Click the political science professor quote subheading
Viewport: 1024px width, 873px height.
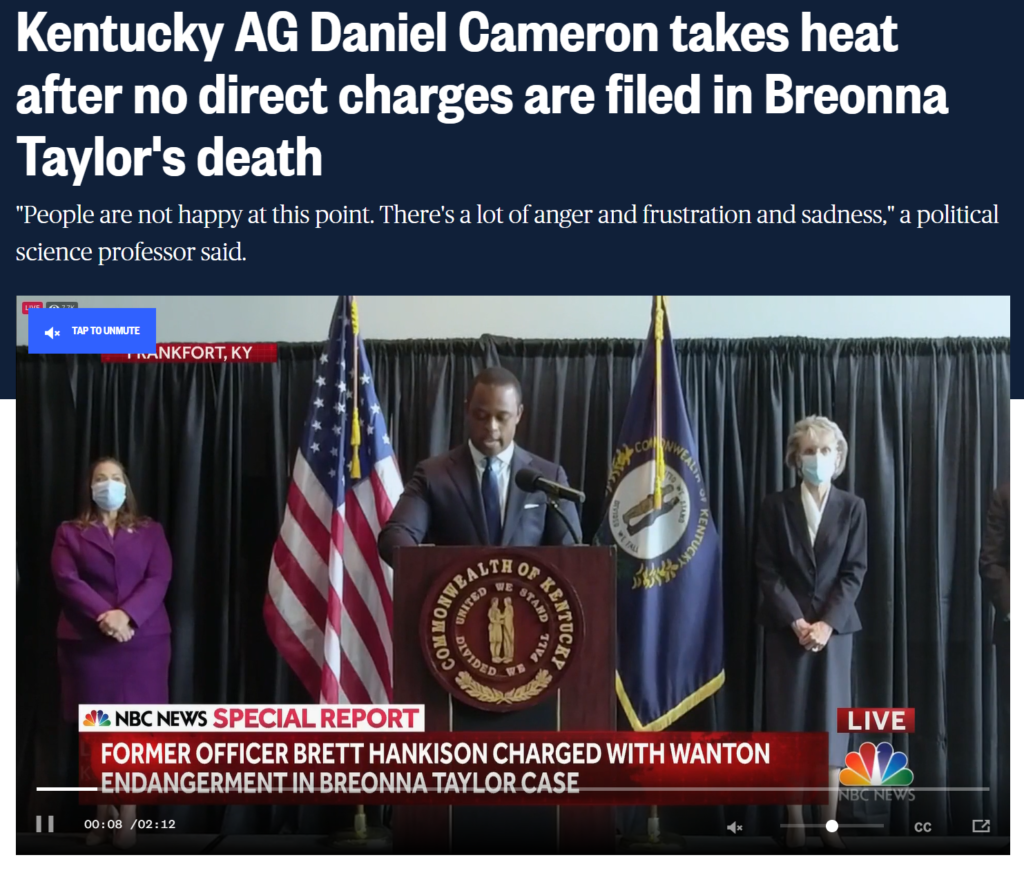pyautogui.click(x=507, y=233)
